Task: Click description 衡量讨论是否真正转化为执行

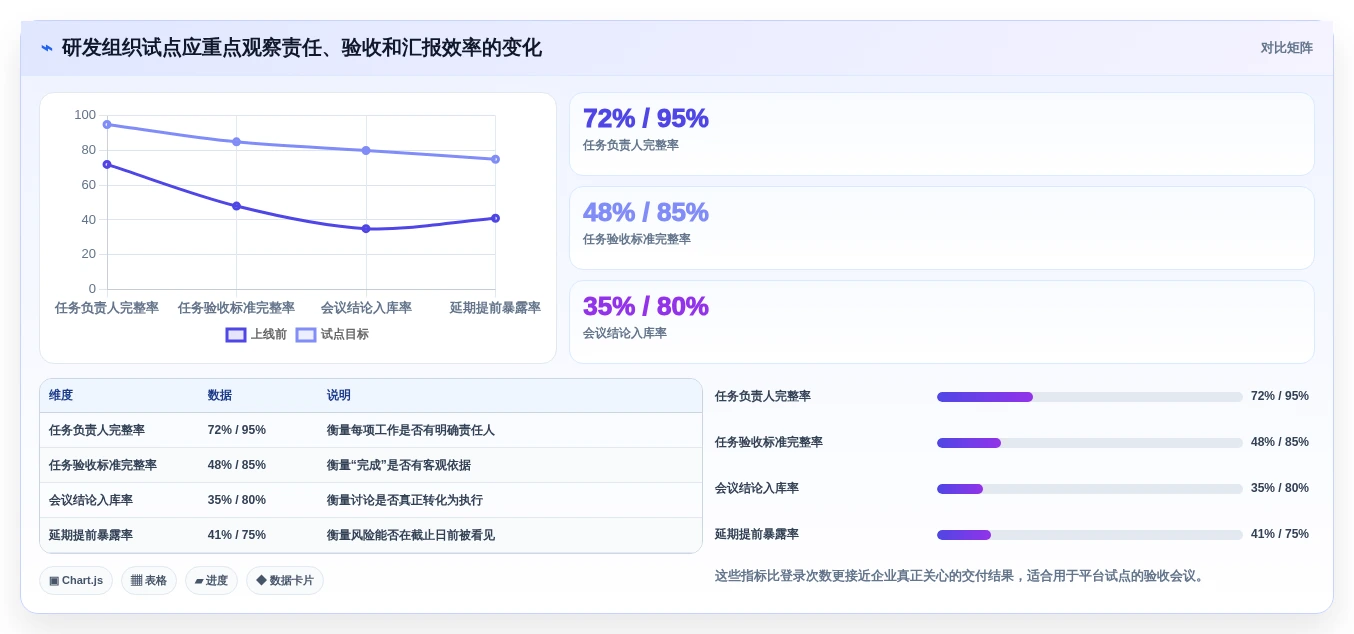Action: click(405, 501)
